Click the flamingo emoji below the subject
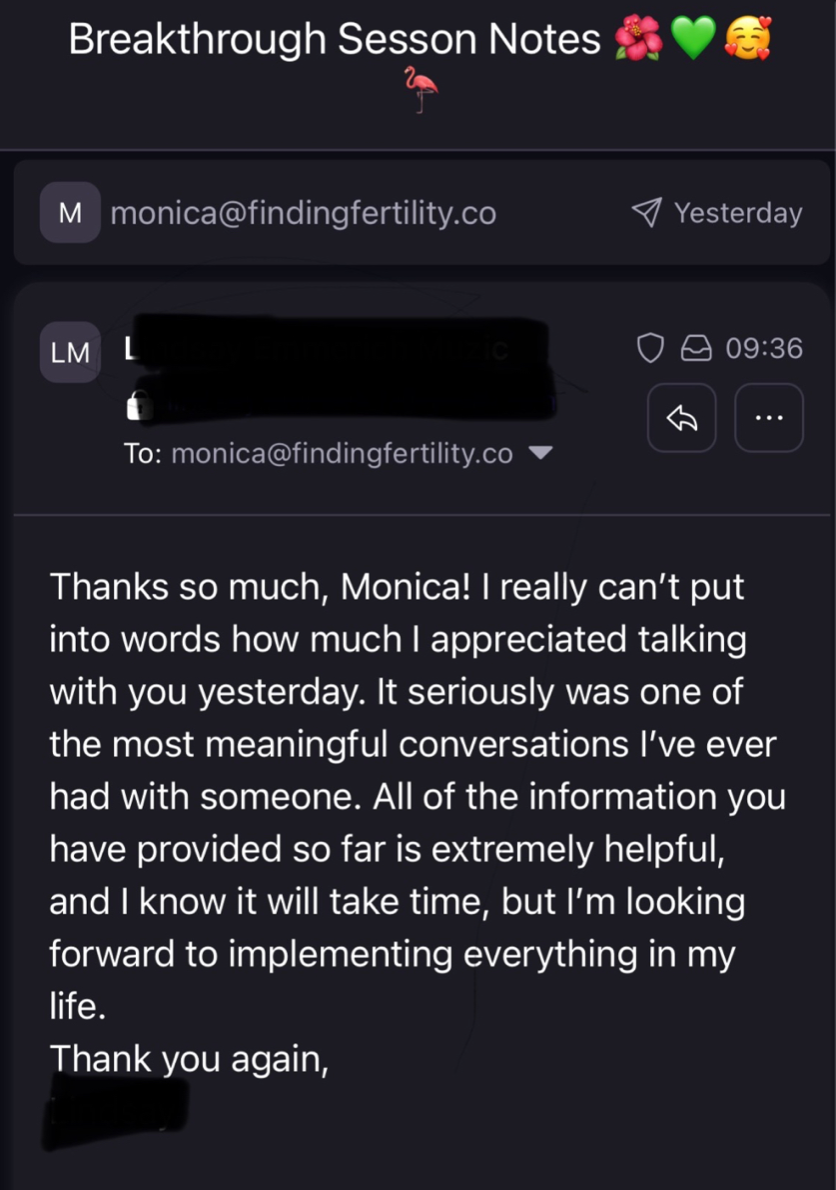836x1190 pixels. point(421,90)
